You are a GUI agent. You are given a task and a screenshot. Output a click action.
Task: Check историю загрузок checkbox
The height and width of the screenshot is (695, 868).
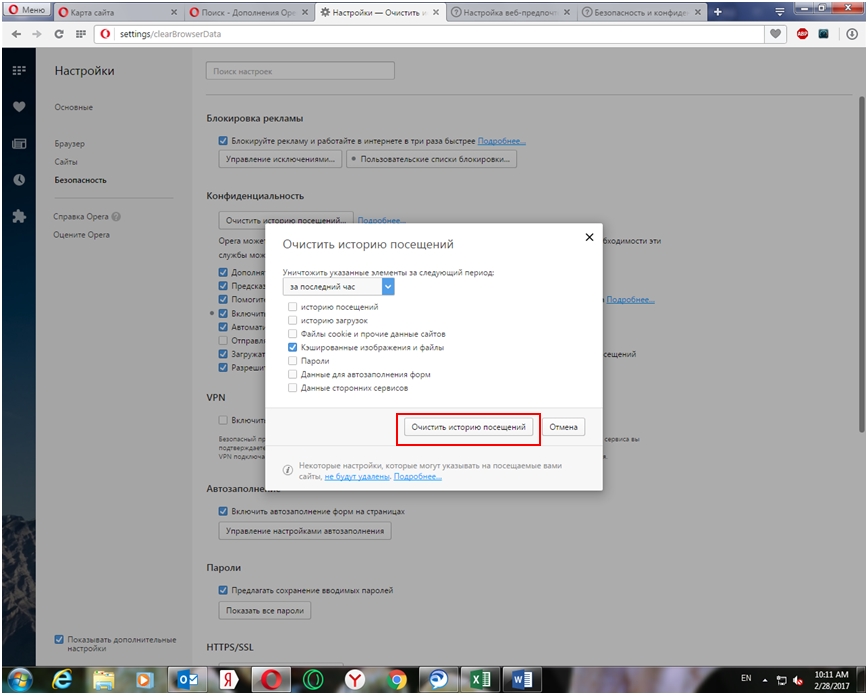tap(292, 320)
